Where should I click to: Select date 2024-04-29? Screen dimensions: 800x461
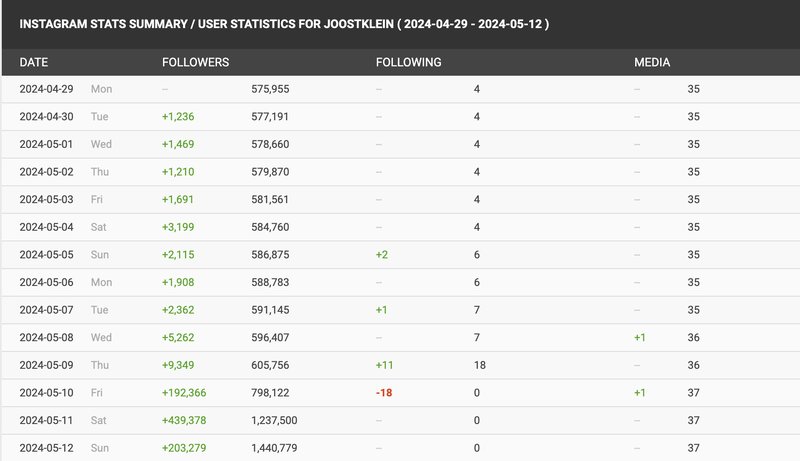pos(46,89)
